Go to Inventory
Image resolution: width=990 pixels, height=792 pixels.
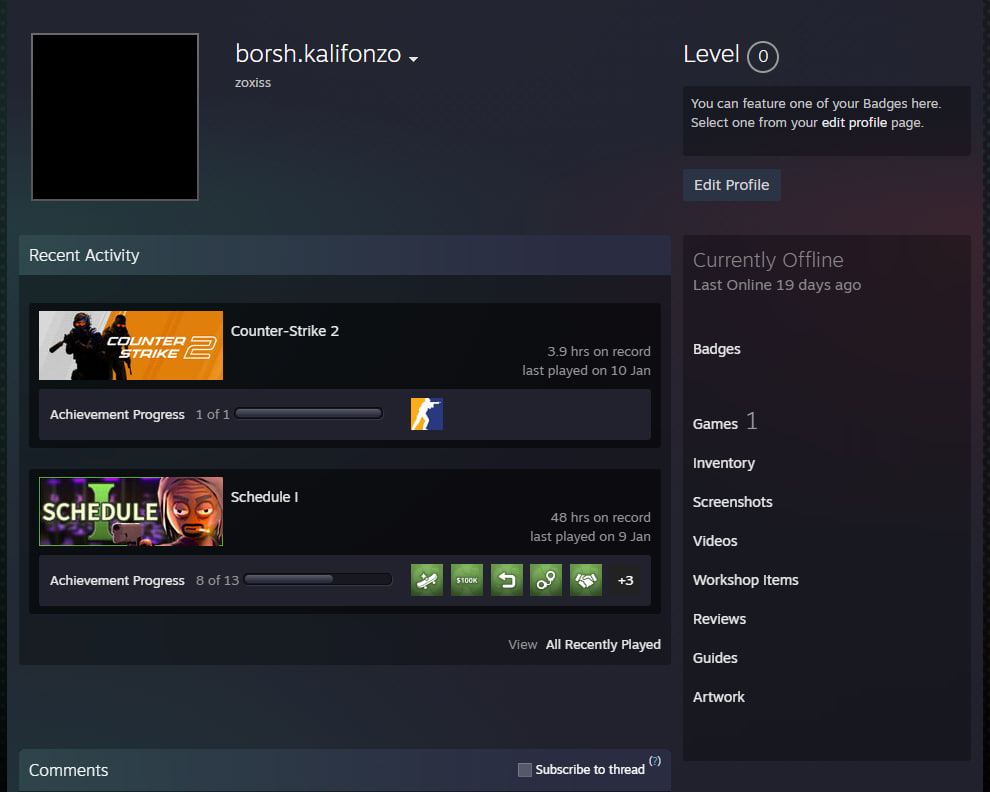[724, 463]
